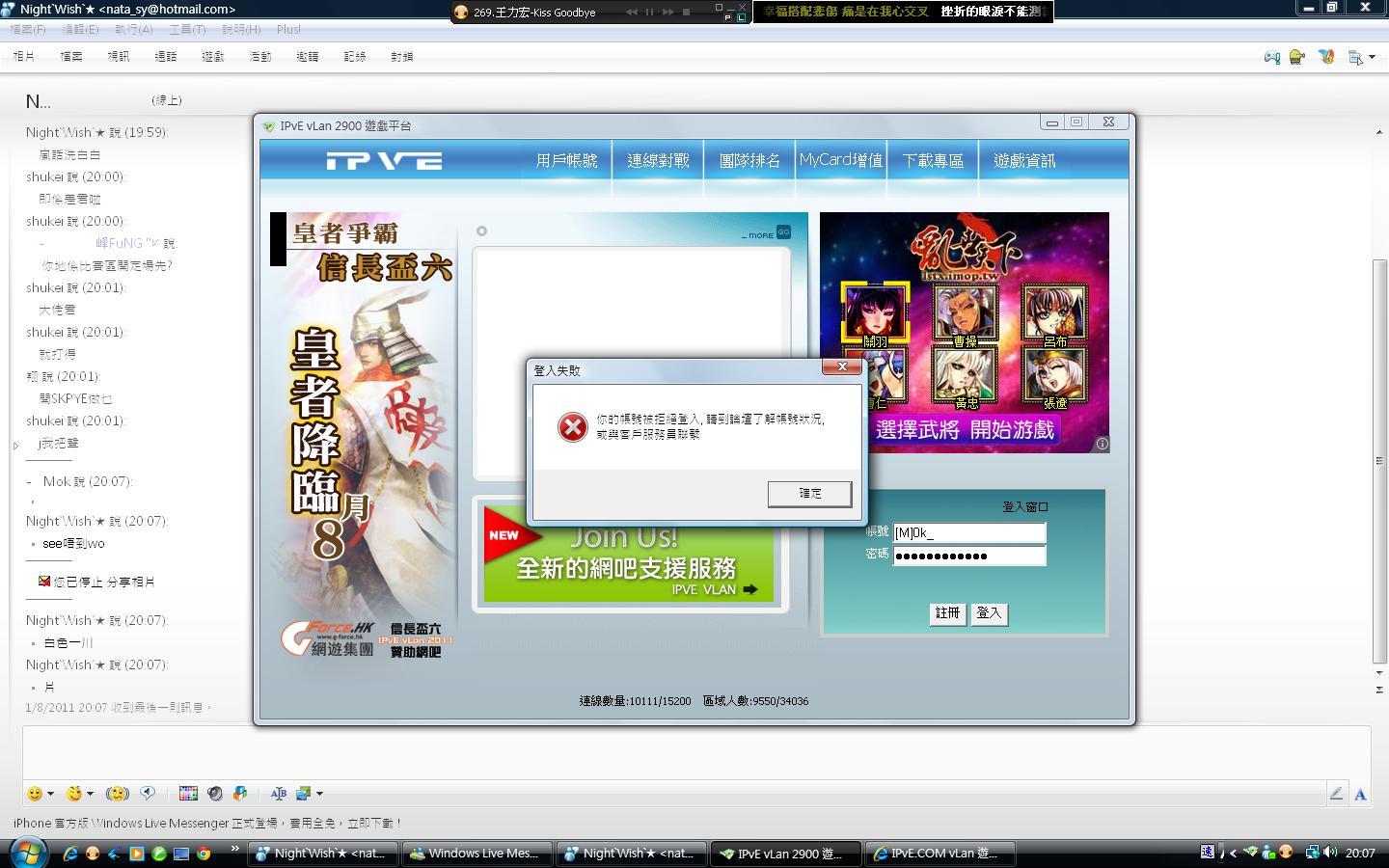Open the 連線對戰 tab in IPvE

click(x=658, y=161)
